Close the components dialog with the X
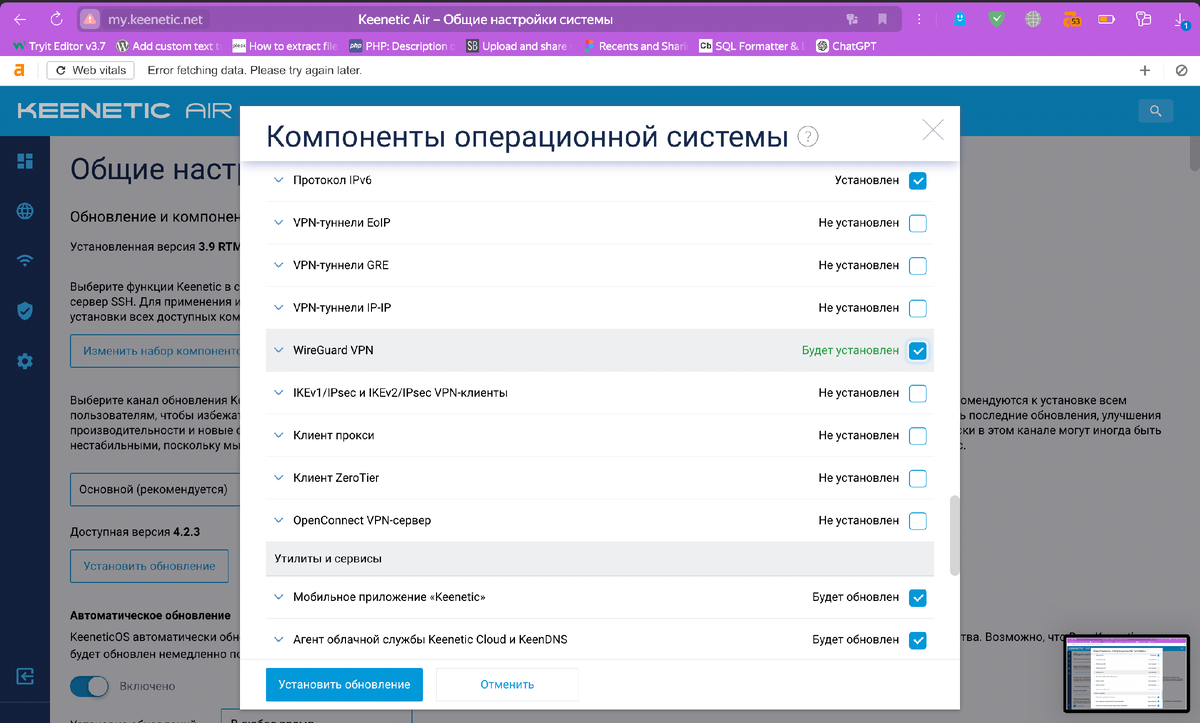Viewport: 1200px width, 723px height. point(932,130)
